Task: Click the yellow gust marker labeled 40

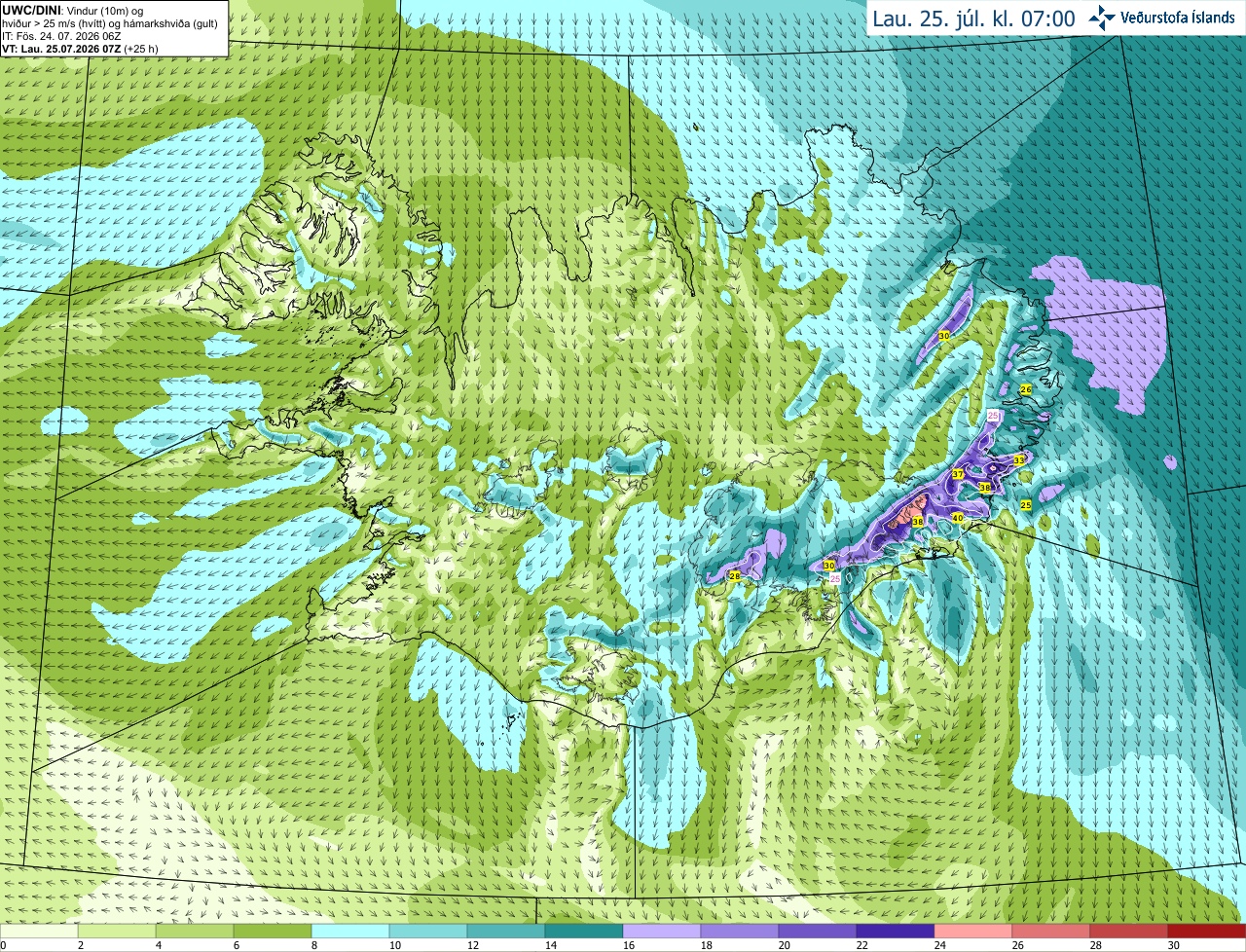Action: [x=958, y=518]
